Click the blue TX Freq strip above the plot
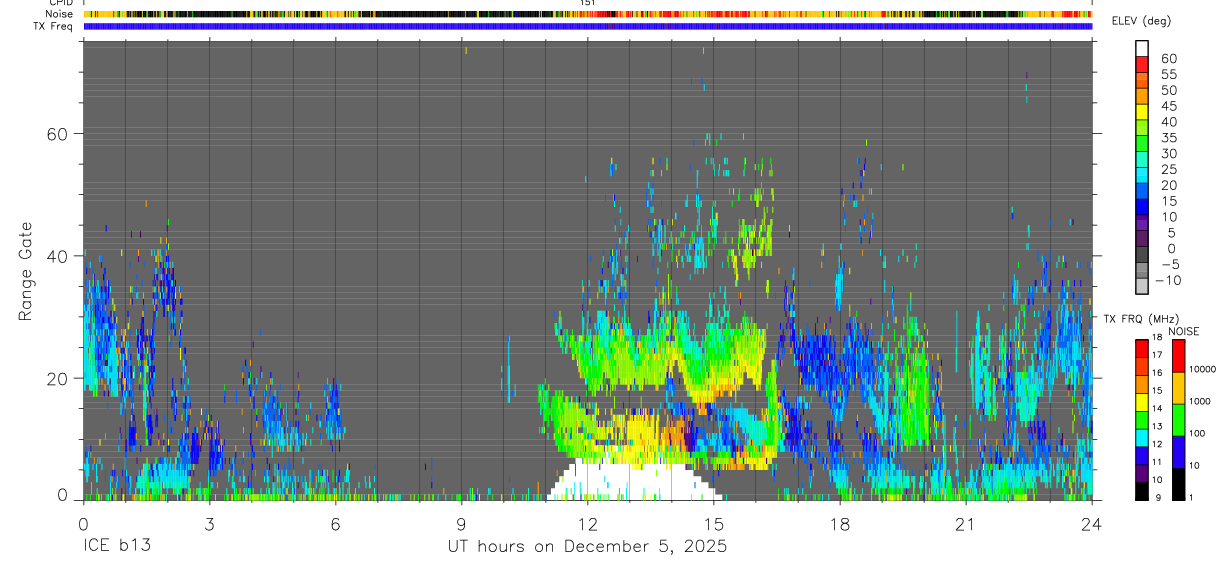Screen dimensions: 1228x567 pos(588,26)
